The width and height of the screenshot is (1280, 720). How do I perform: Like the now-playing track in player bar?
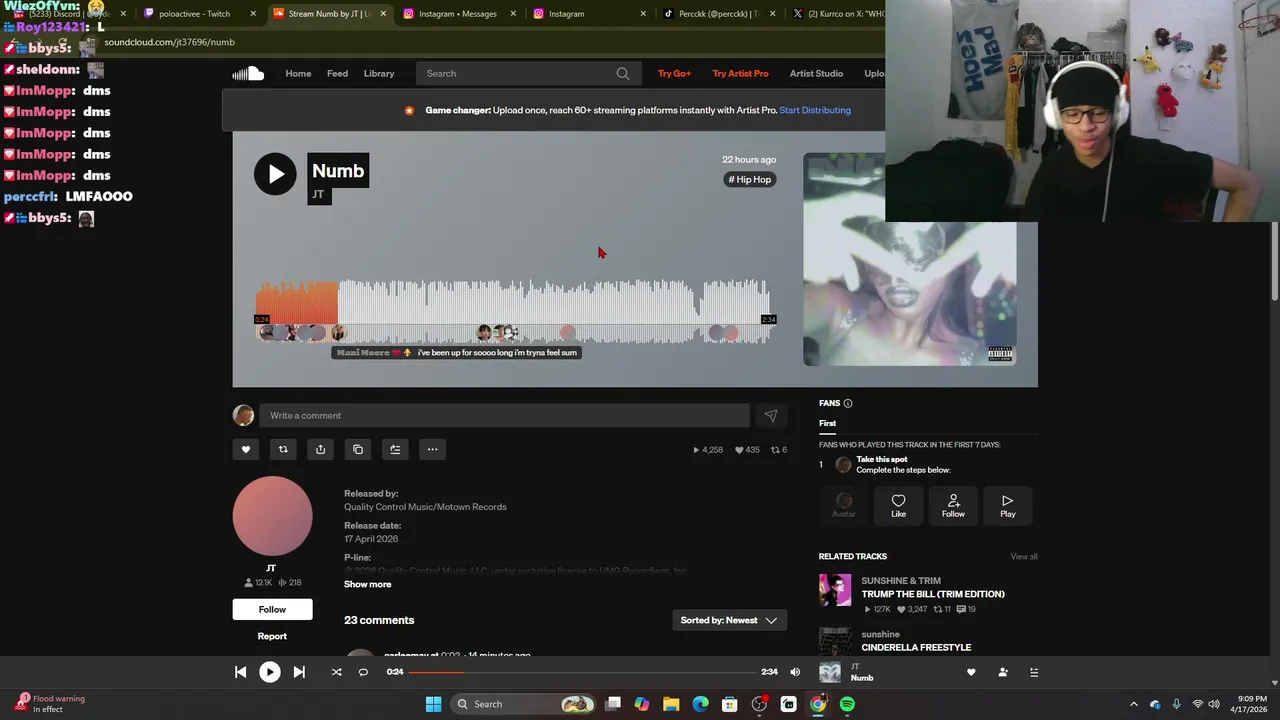click(971, 672)
